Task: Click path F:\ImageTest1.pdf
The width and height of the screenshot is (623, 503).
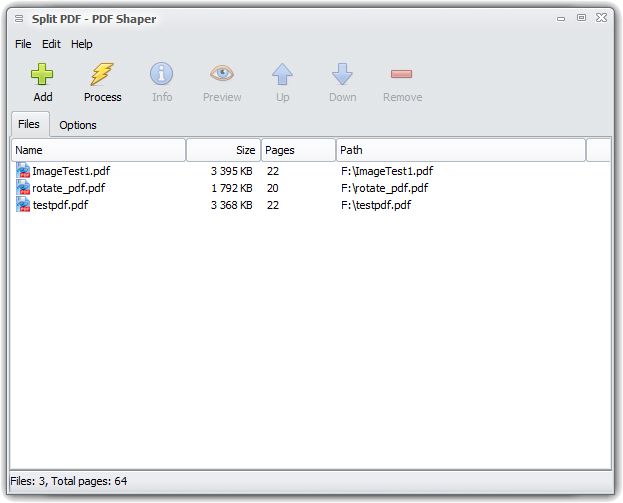Action: pos(387,171)
